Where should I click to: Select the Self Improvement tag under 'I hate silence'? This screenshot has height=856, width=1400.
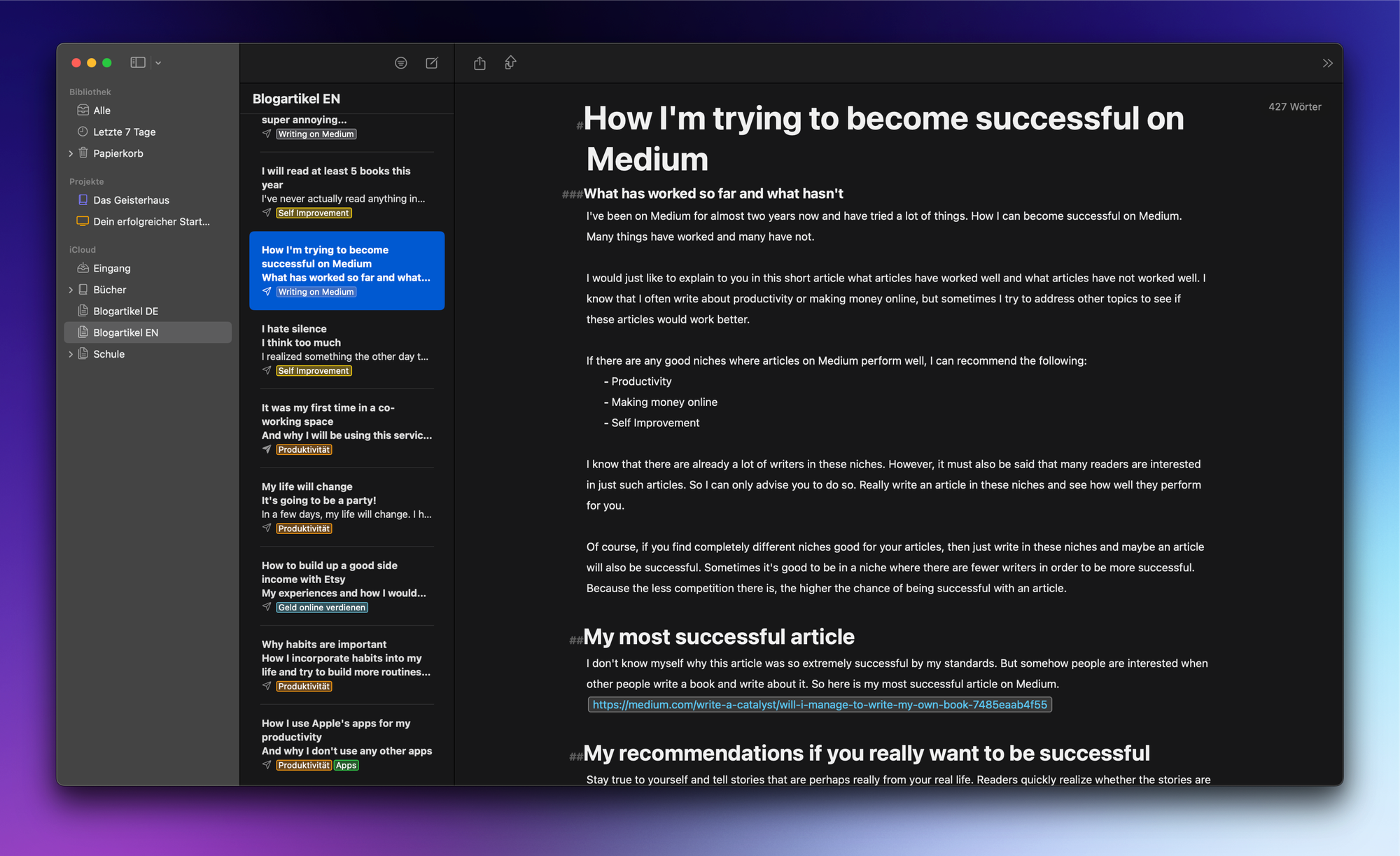coord(313,370)
